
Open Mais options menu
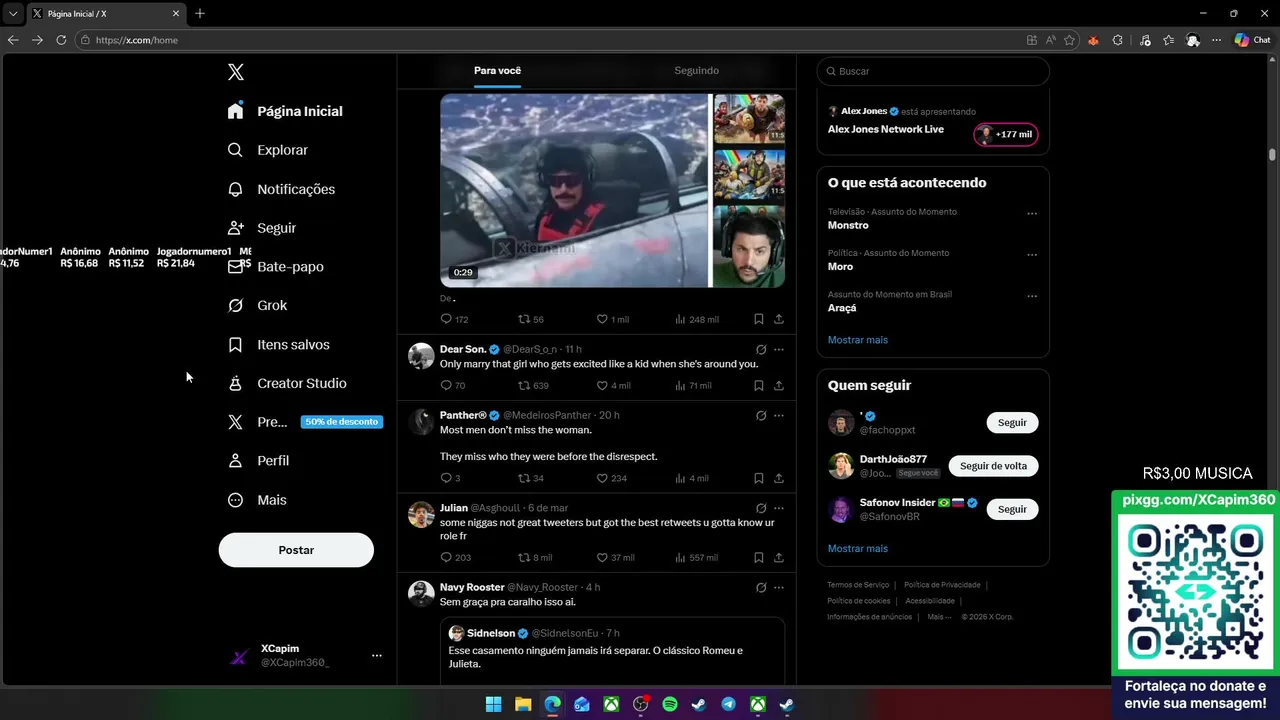pyautogui.click(x=257, y=500)
